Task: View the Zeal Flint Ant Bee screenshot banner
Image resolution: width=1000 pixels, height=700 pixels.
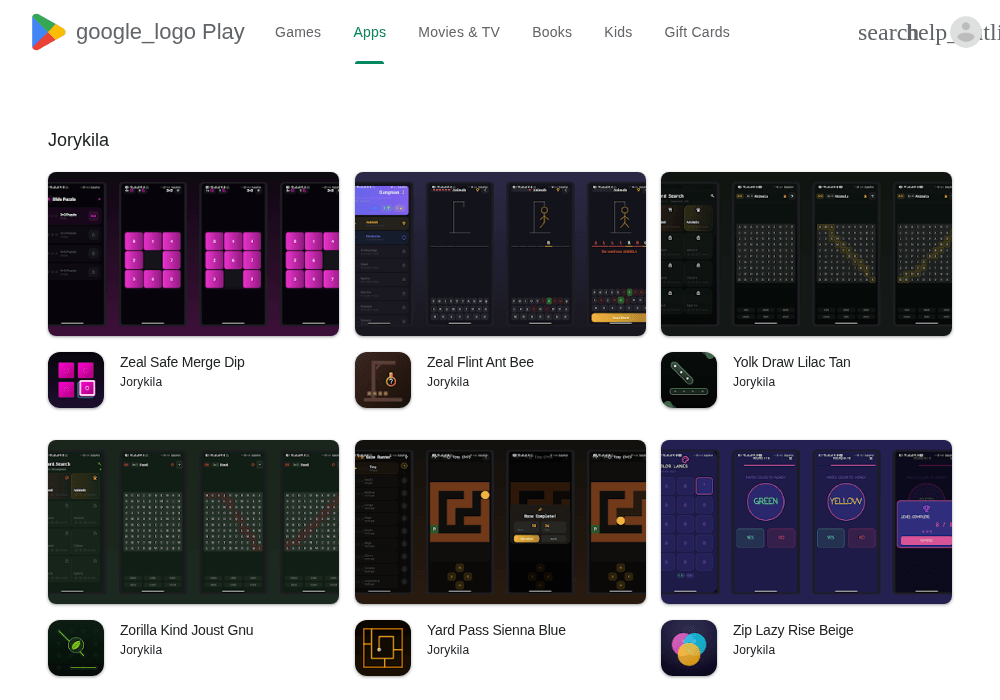Action: (x=500, y=254)
